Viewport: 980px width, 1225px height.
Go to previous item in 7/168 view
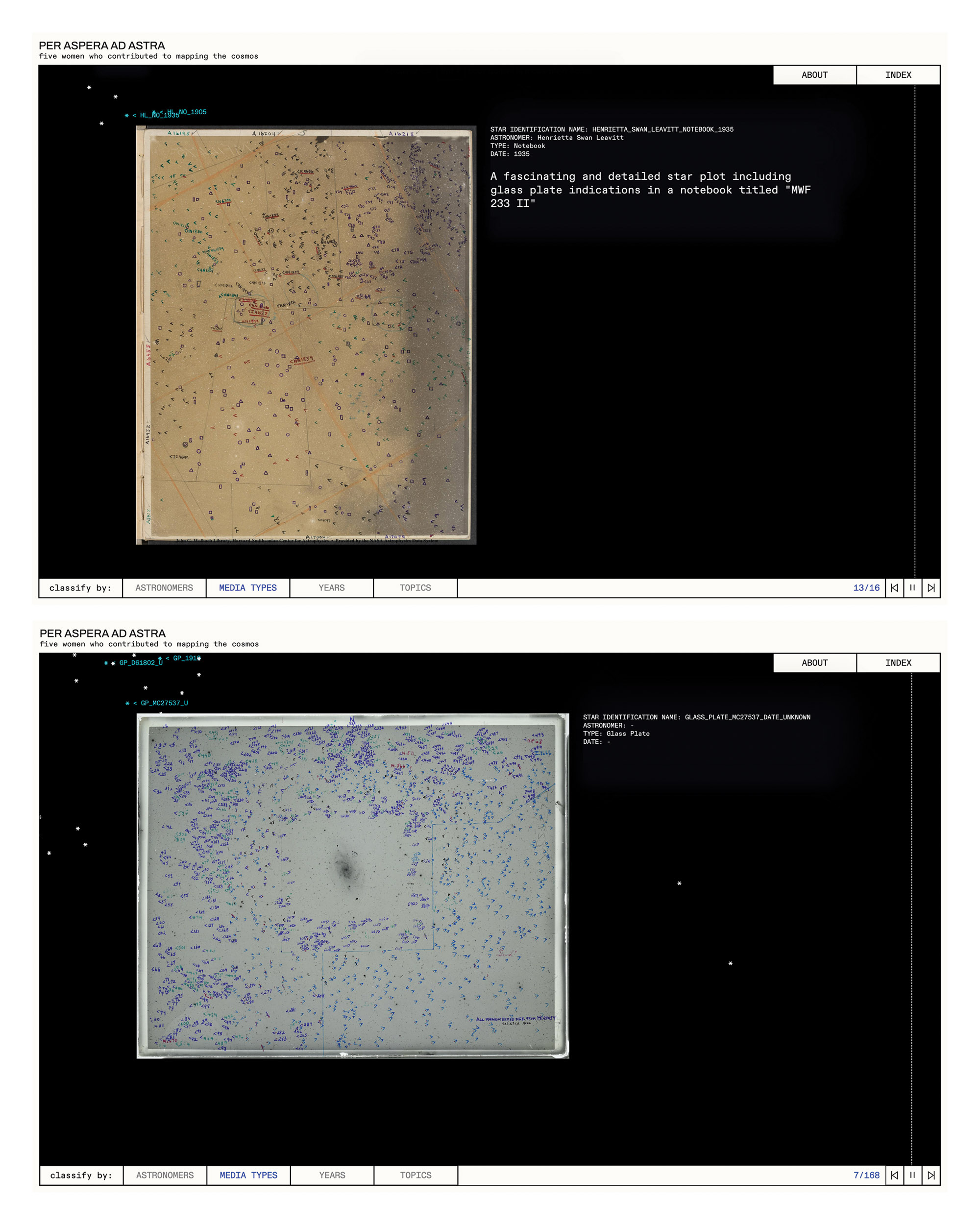894,1175
